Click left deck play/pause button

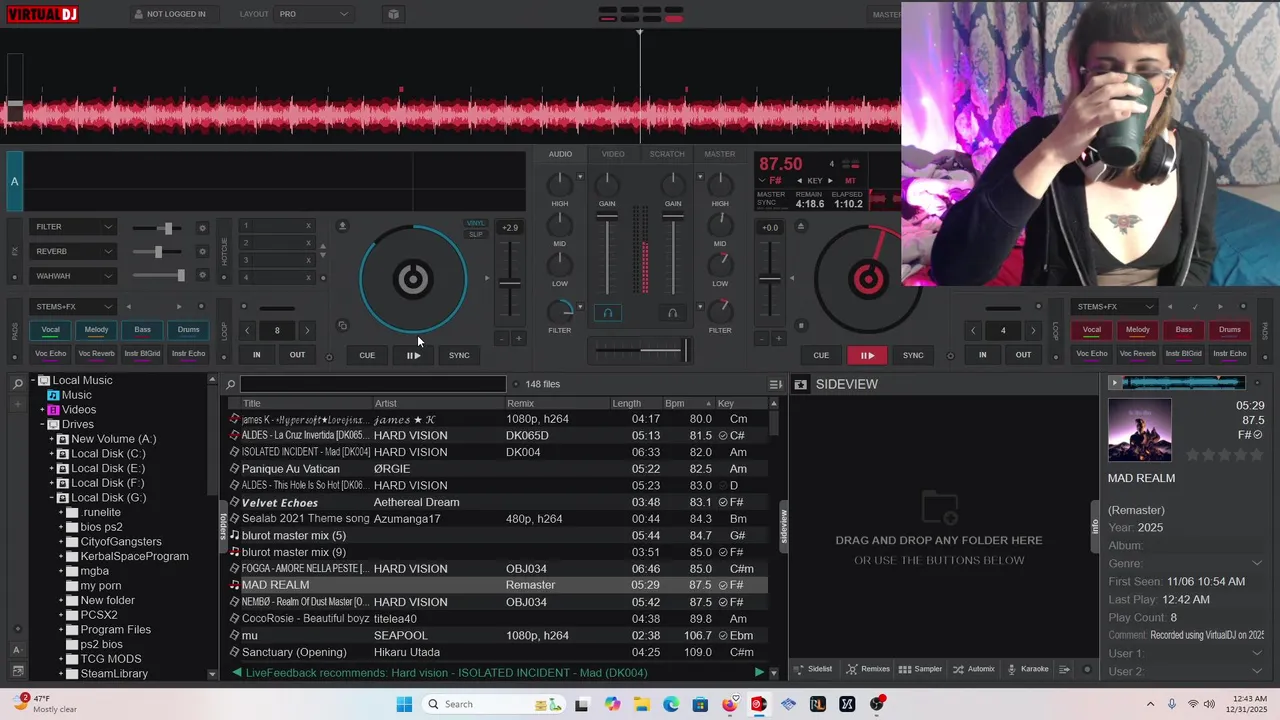point(413,355)
